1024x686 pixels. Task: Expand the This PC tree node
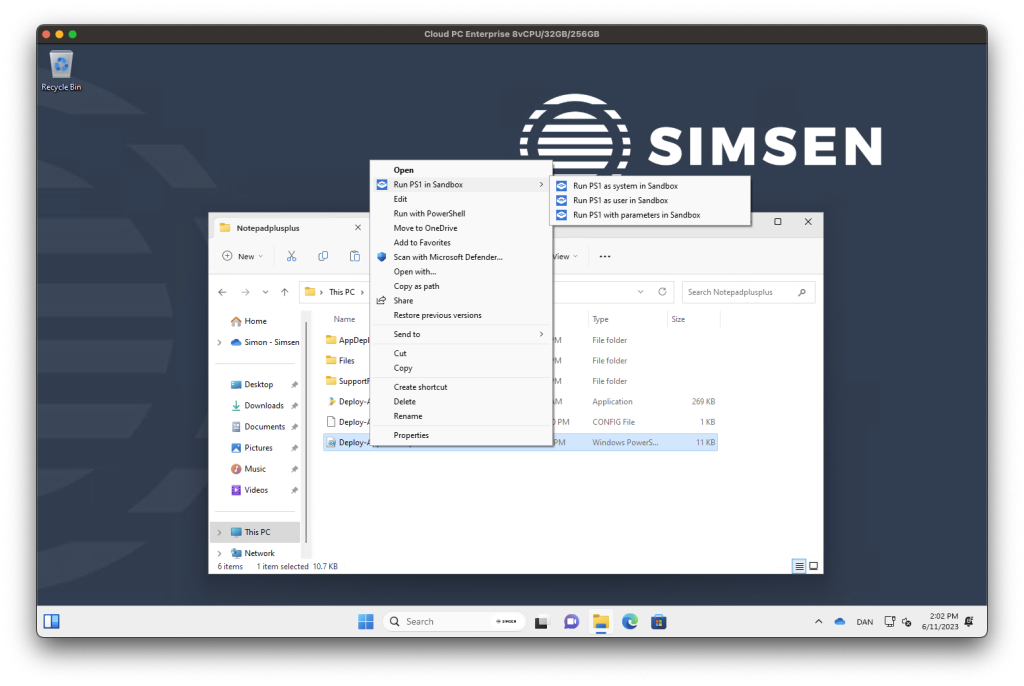click(x=219, y=532)
